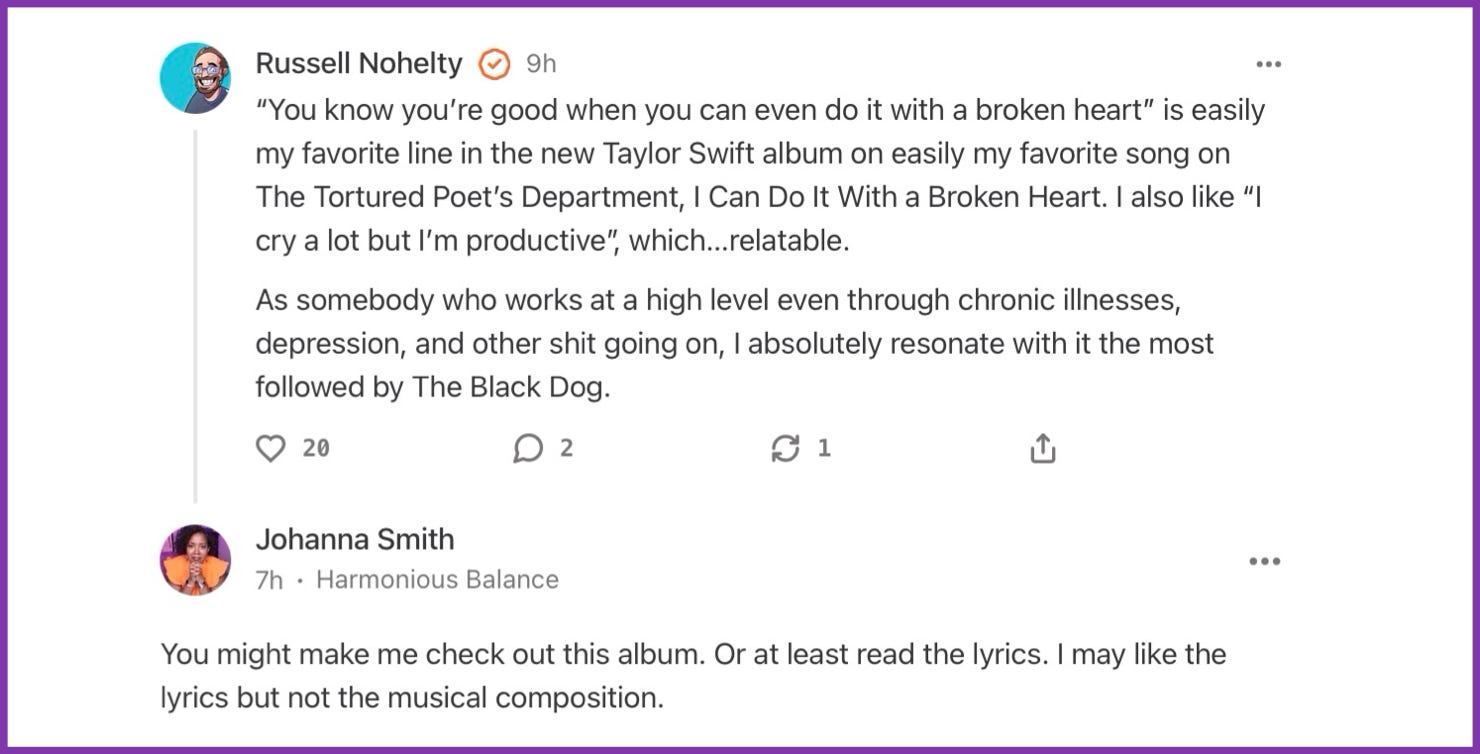The width and height of the screenshot is (1480, 754).
Task: Restack Russell Nohelty's note
Action: [785, 449]
